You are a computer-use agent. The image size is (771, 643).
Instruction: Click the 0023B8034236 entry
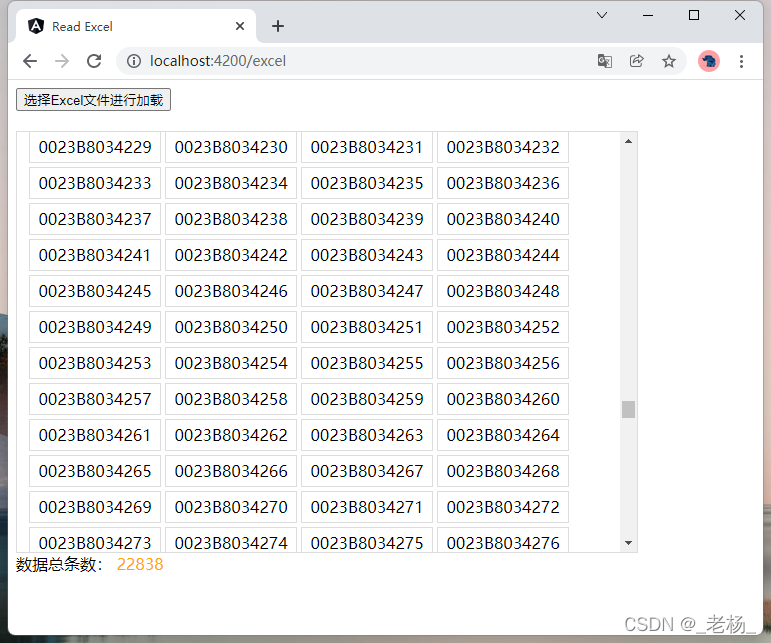(x=503, y=183)
